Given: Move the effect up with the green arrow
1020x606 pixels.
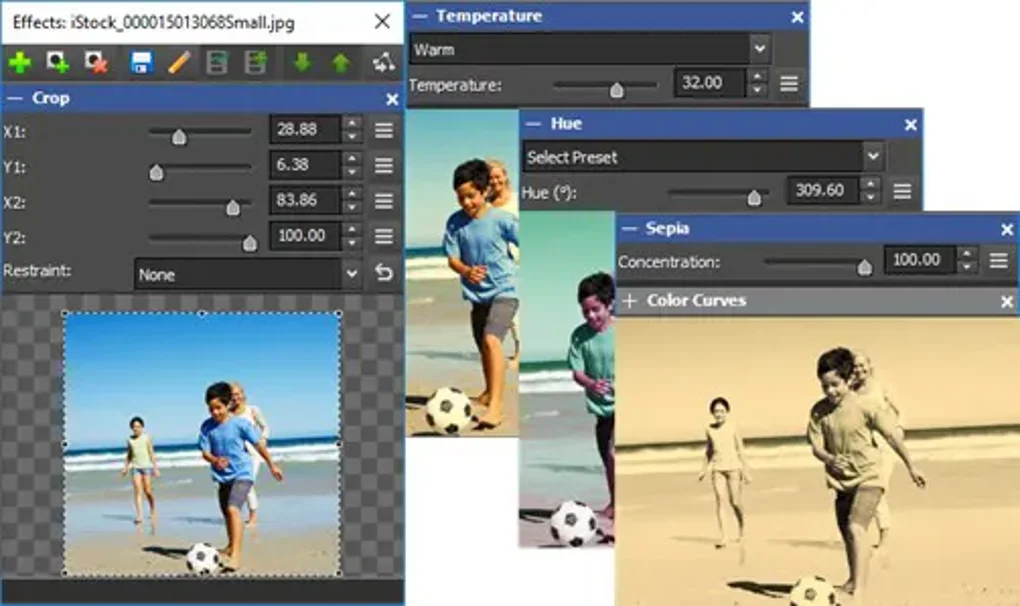Looking at the screenshot, I should pyautogui.click(x=341, y=62).
